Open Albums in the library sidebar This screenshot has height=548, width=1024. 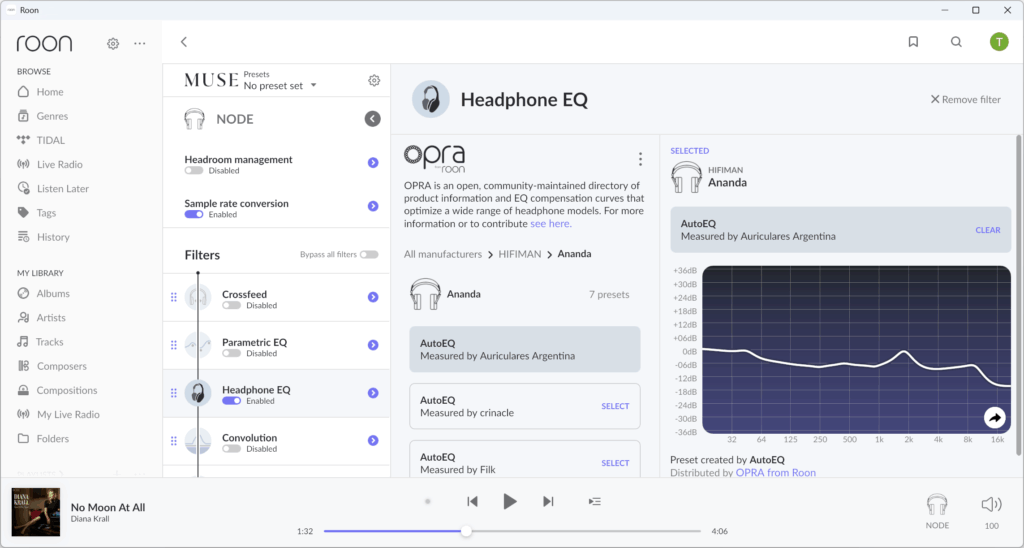tap(53, 294)
